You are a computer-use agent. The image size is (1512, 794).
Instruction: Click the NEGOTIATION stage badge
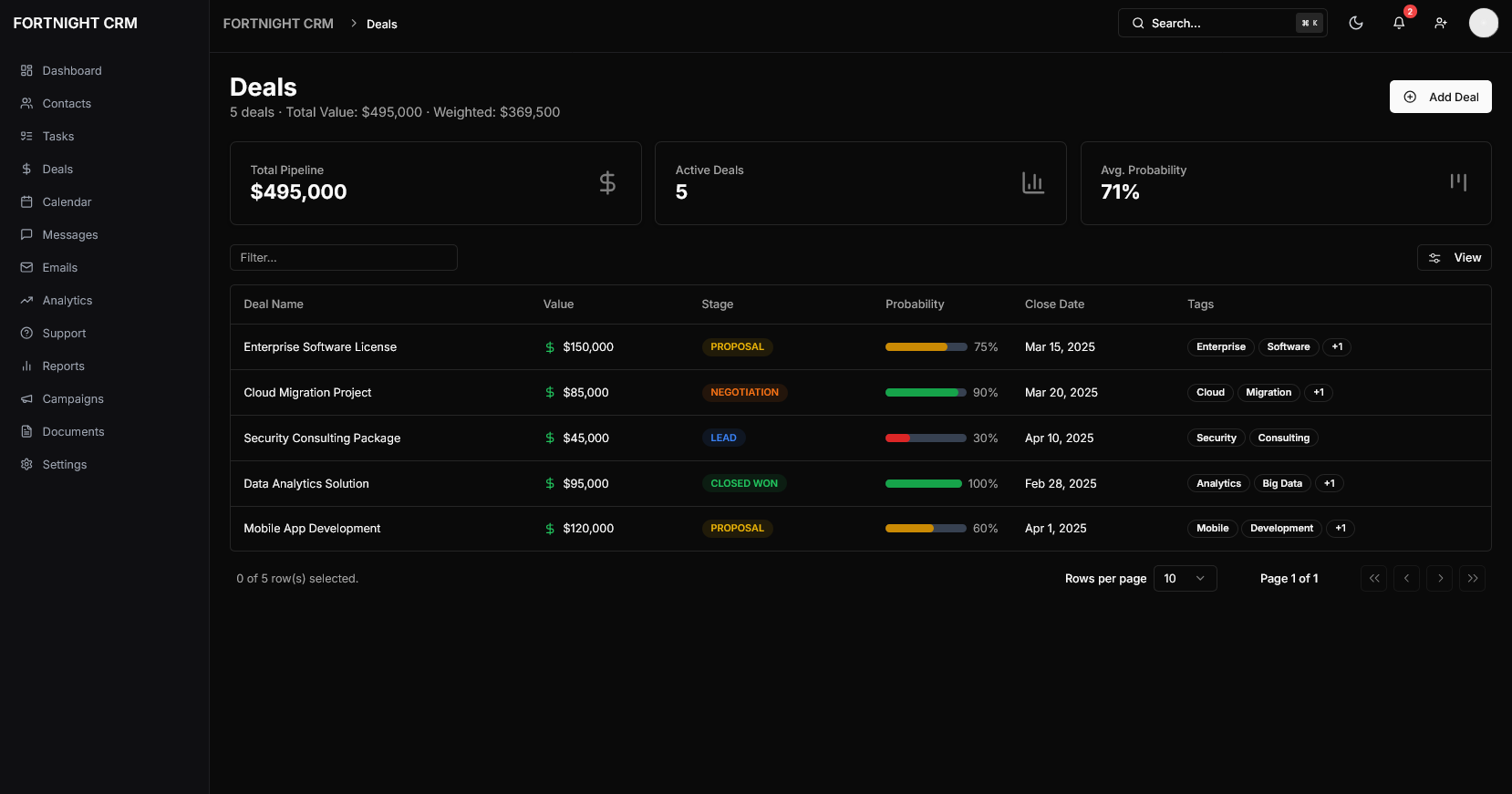745,393
